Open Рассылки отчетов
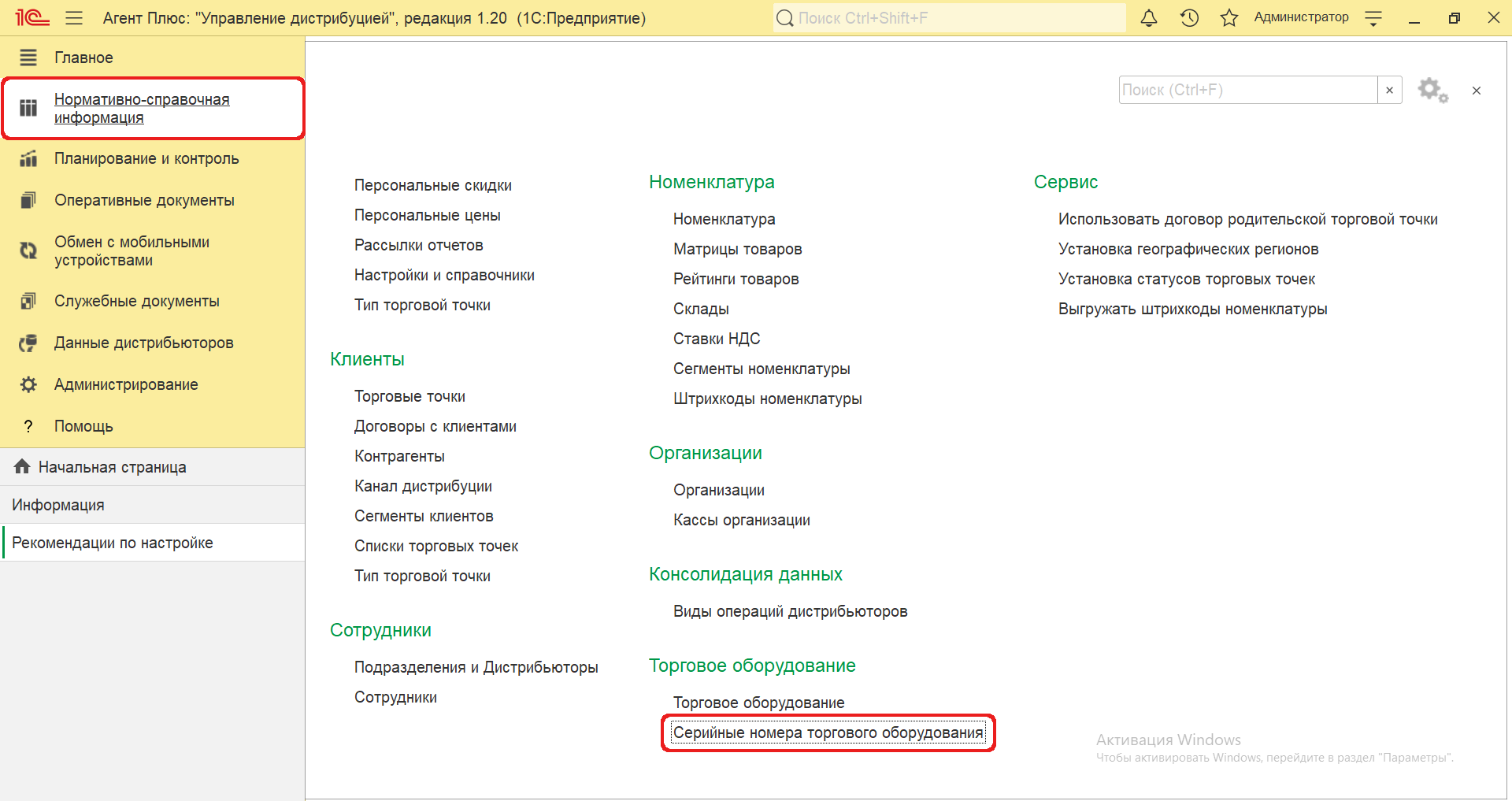 click(x=418, y=245)
